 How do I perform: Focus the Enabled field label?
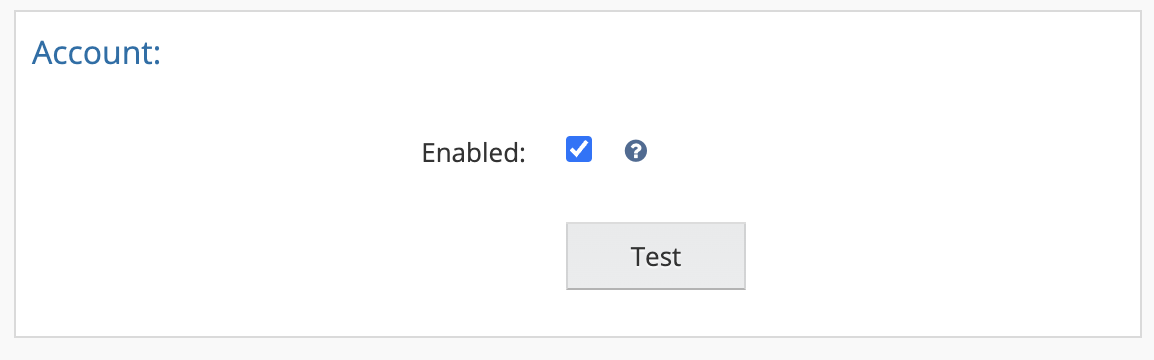pyautogui.click(x=473, y=152)
